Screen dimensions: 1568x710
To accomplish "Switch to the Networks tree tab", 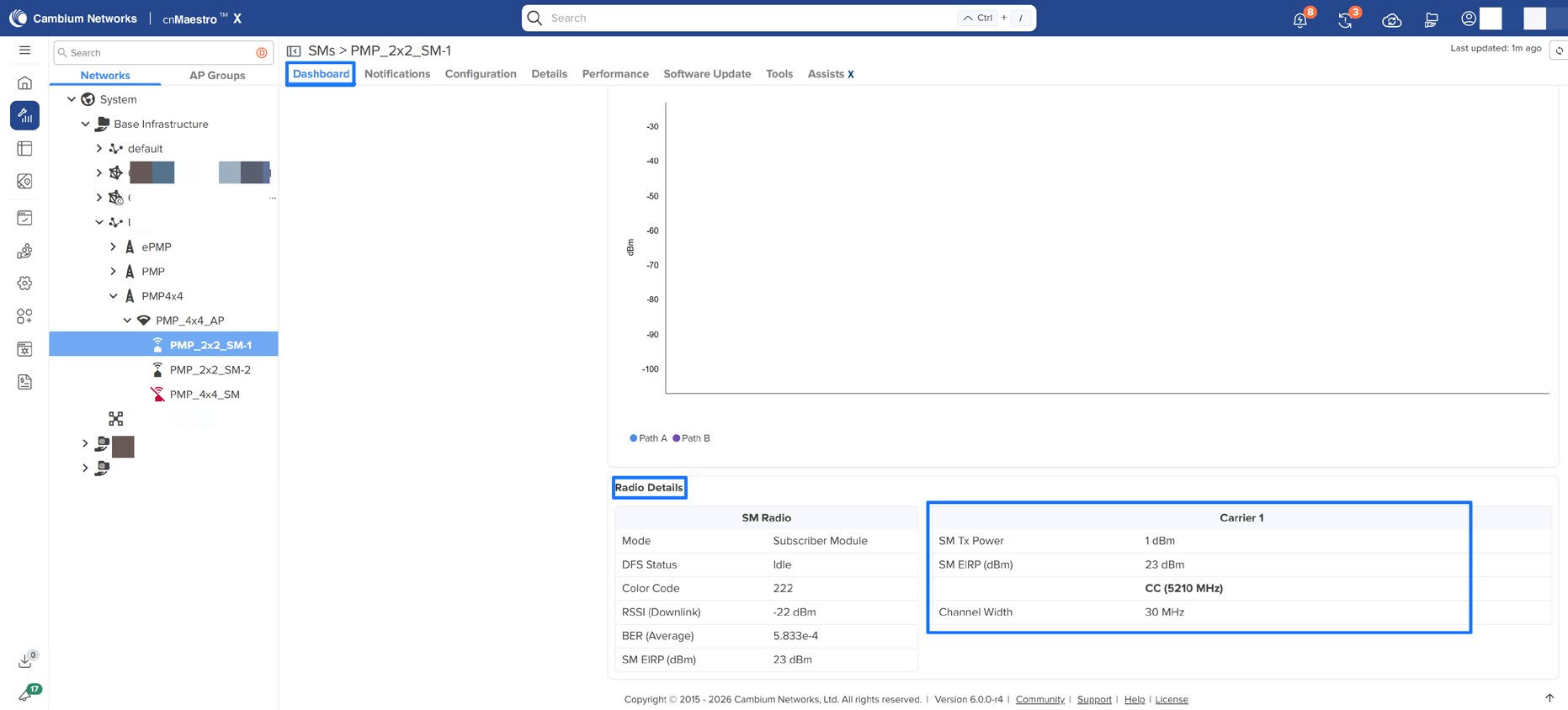I will (x=105, y=76).
